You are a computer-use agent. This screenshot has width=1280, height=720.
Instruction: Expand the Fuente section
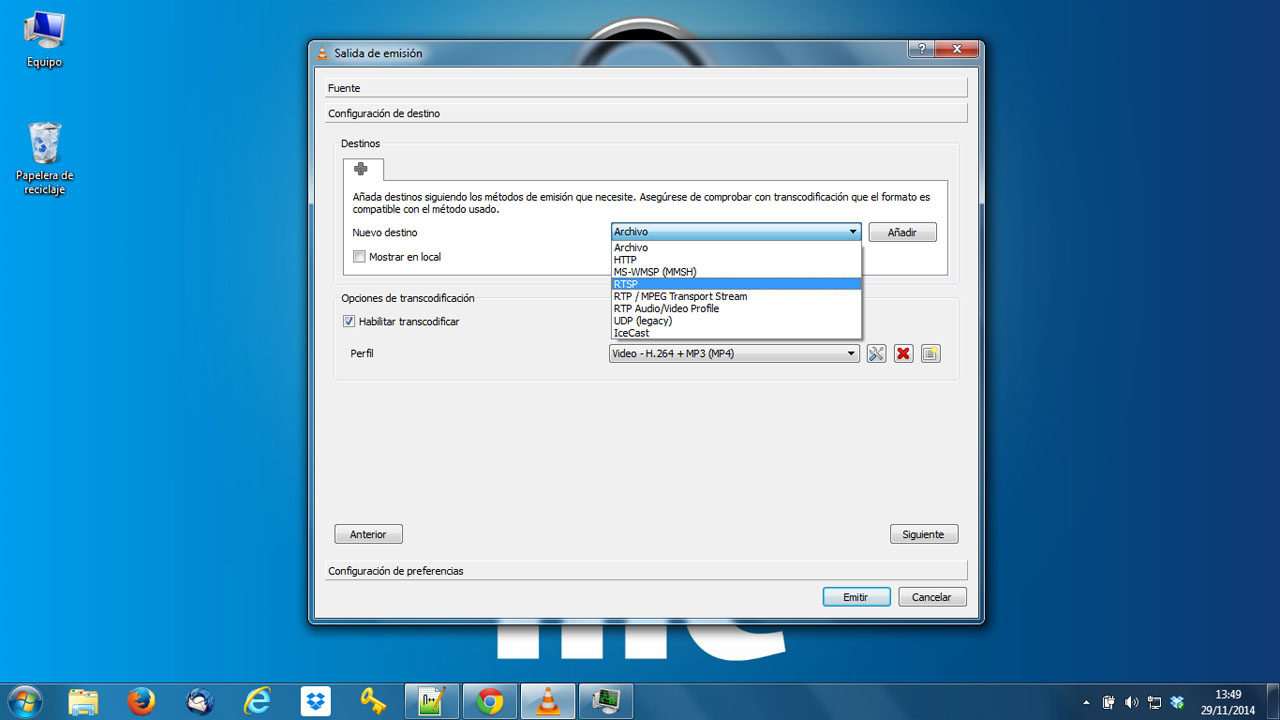[646, 88]
